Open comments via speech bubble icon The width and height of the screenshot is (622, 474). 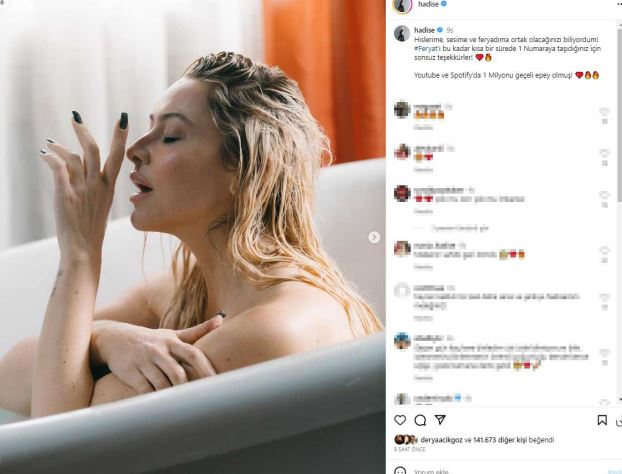pos(420,420)
